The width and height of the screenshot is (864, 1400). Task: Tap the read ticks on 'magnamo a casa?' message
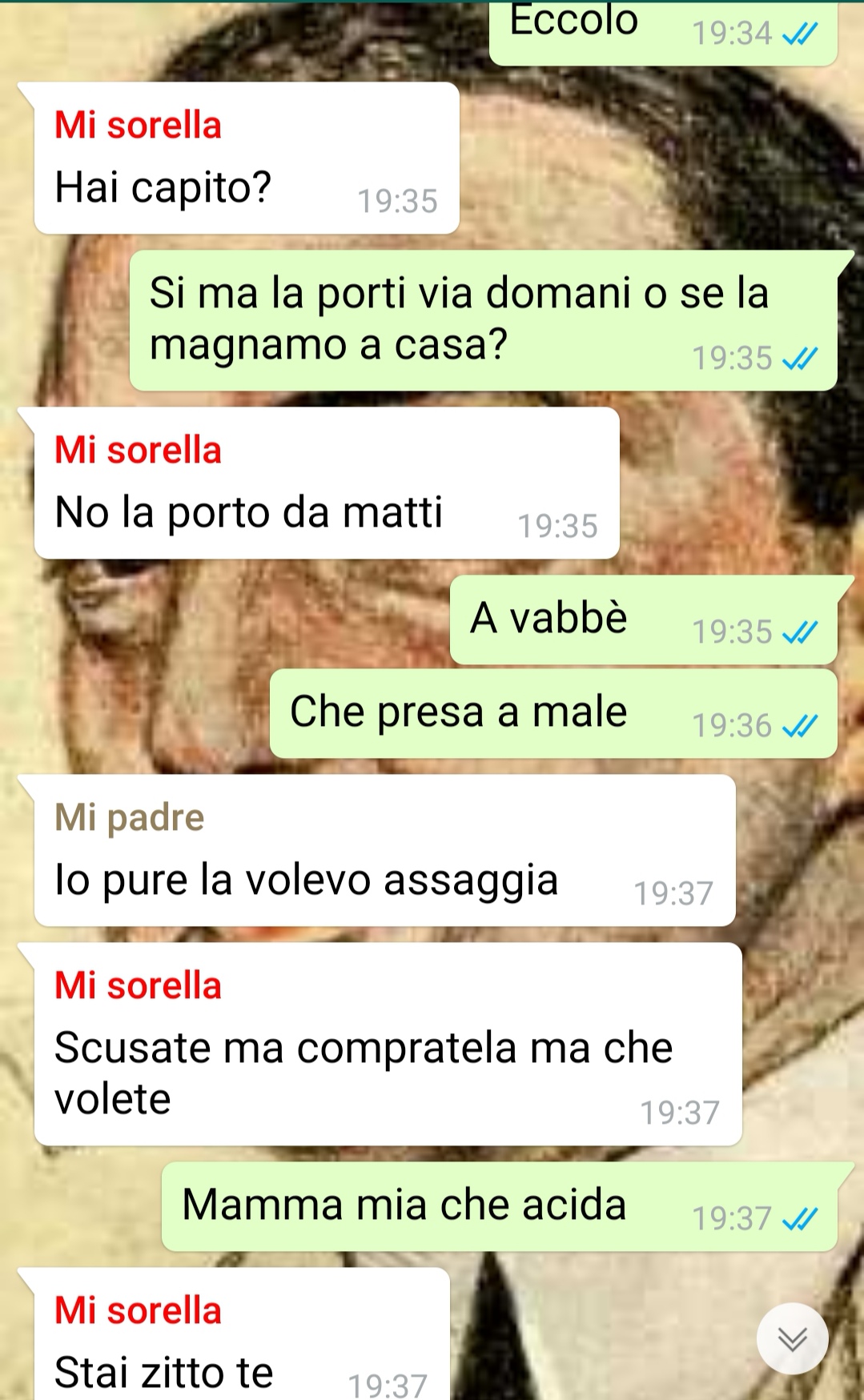click(x=800, y=359)
